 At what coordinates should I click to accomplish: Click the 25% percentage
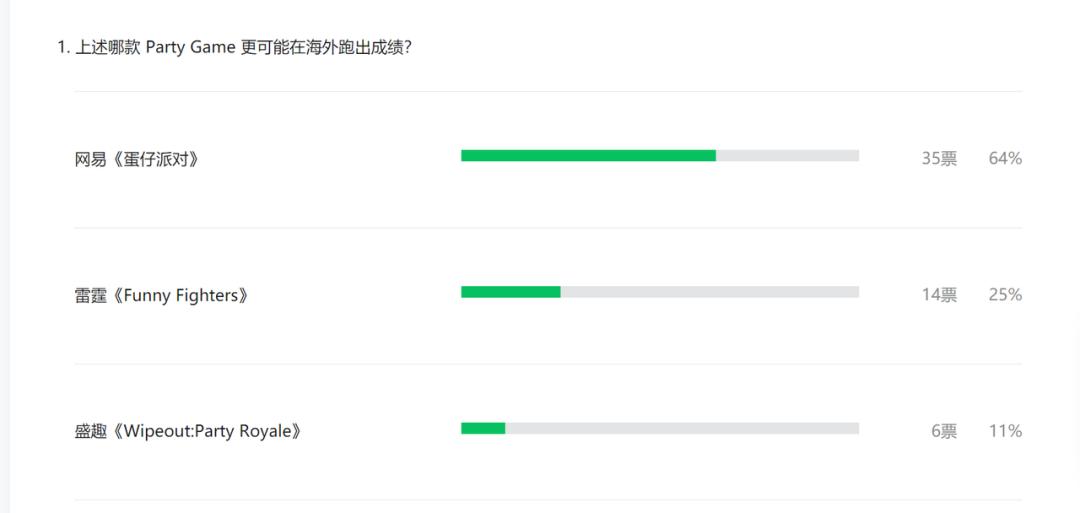1005,295
